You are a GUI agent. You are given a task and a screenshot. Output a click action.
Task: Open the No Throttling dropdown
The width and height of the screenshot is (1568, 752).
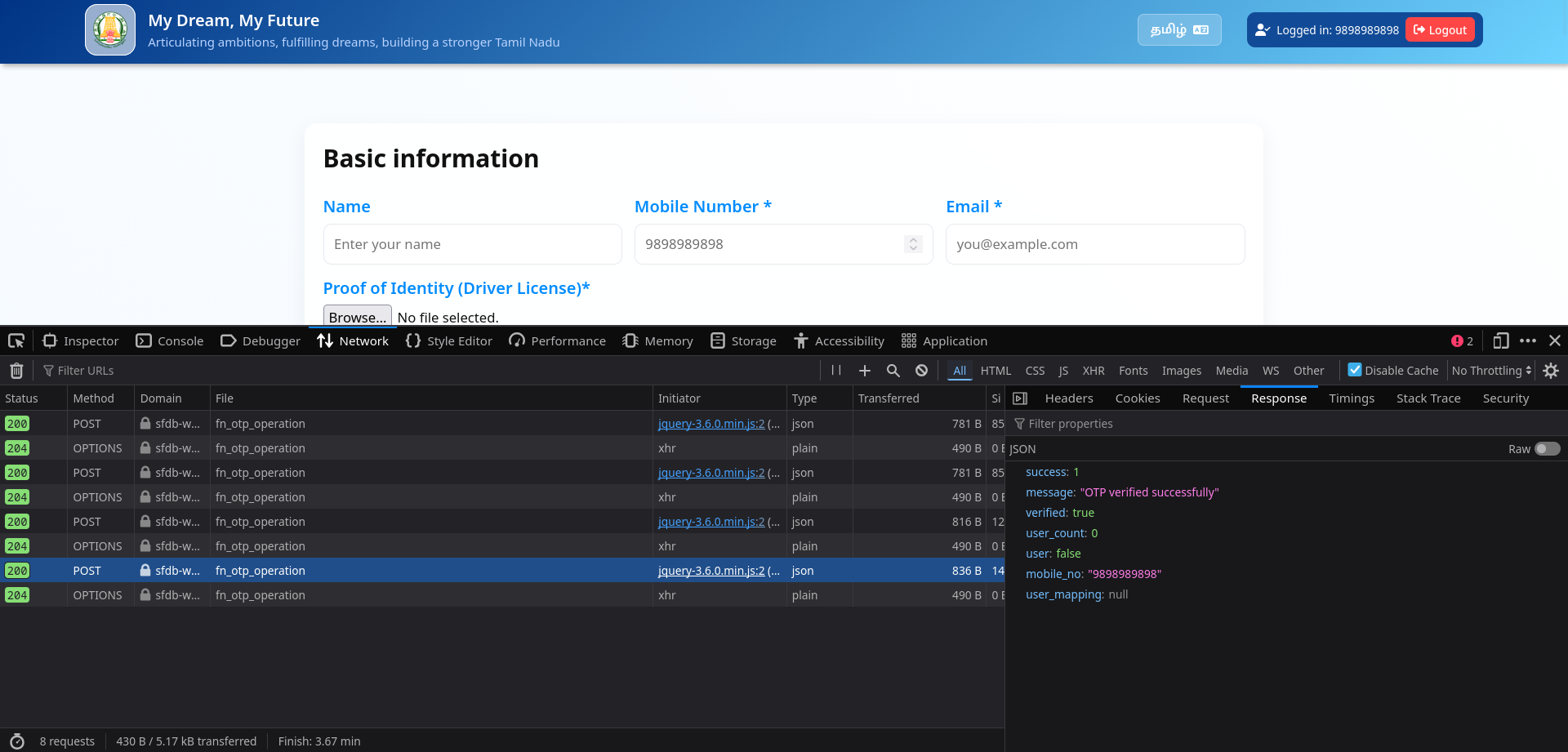click(x=1491, y=371)
